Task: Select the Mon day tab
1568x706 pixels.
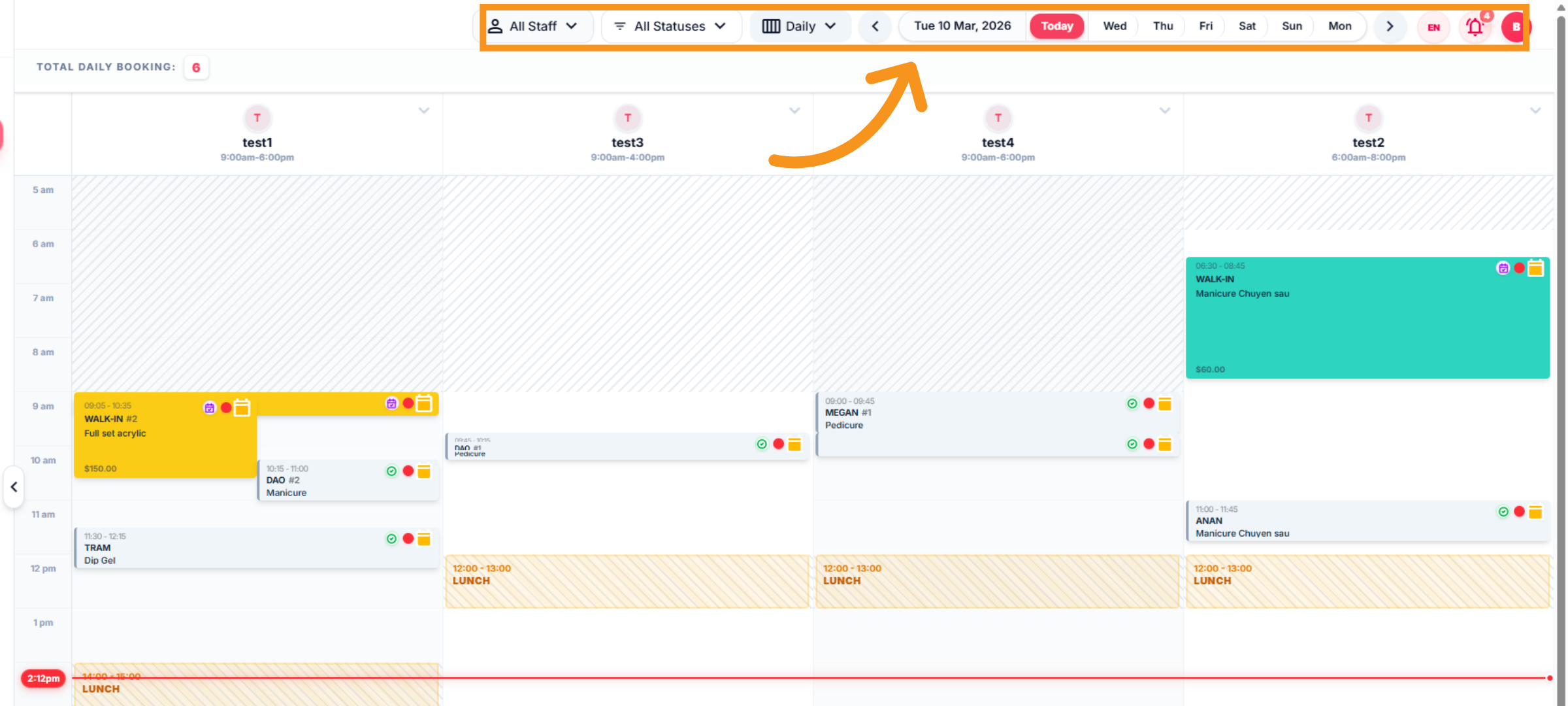Action: coord(1340,26)
